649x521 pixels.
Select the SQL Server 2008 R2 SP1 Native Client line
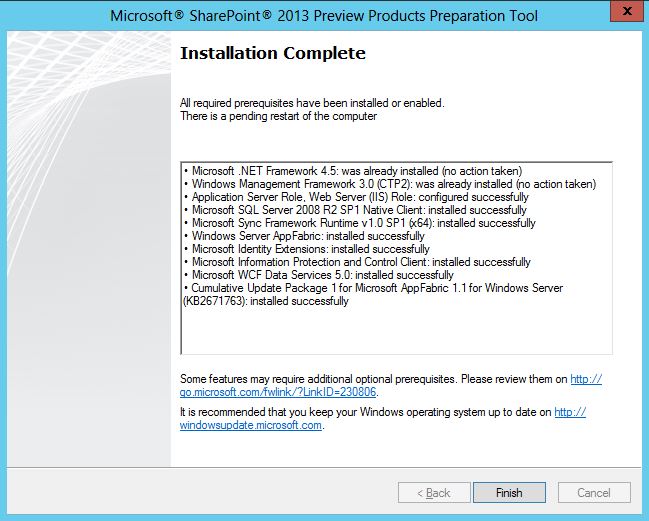[x=355, y=210]
